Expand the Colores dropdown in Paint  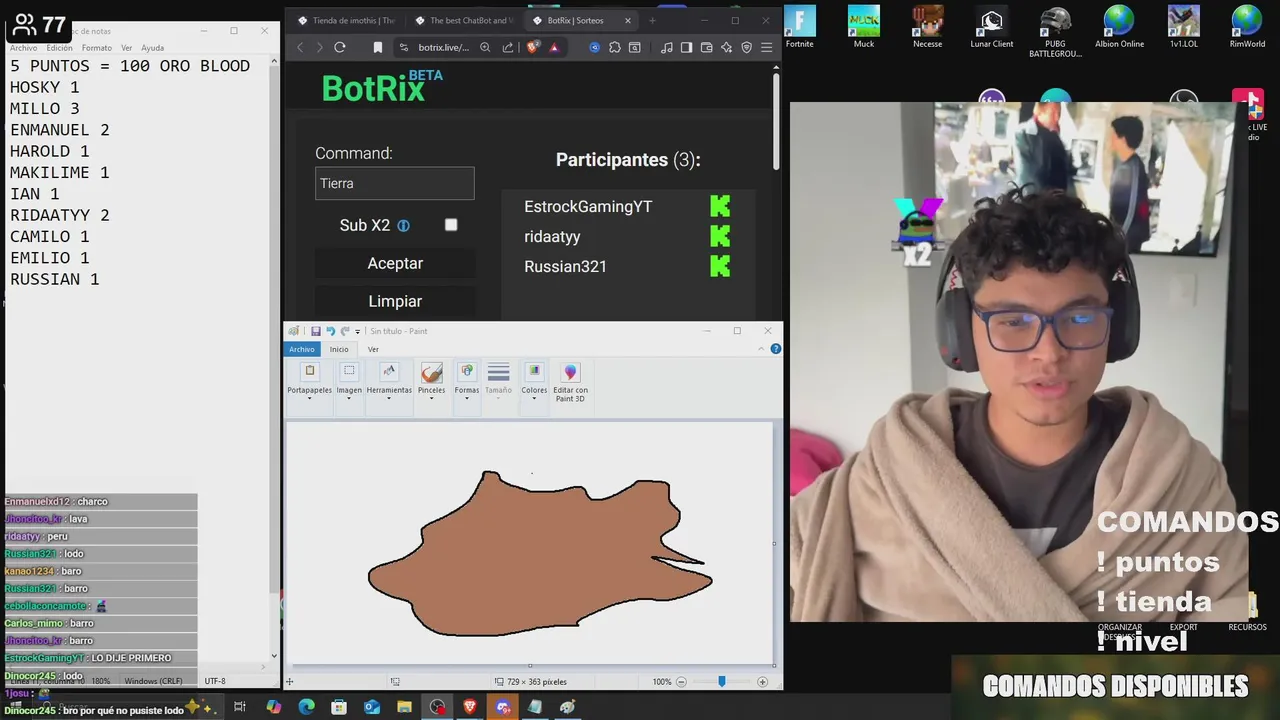[534, 398]
